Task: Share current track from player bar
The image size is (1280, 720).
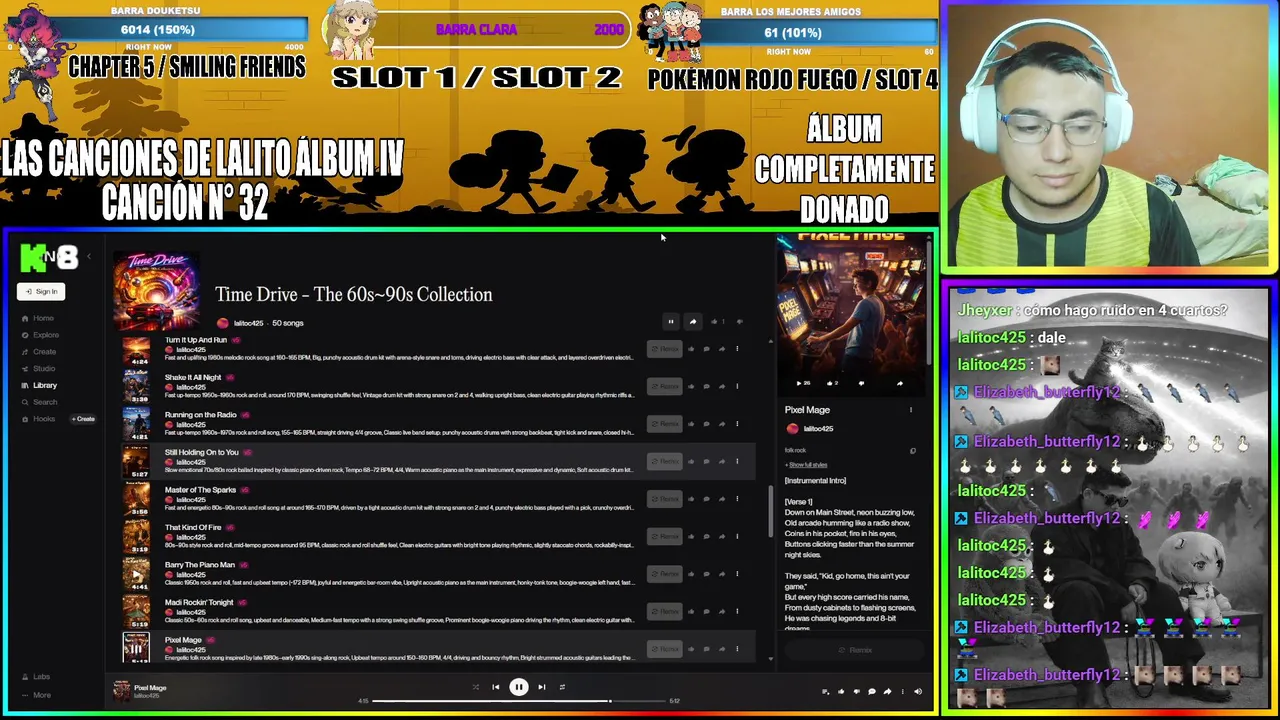Action: click(x=886, y=691)
